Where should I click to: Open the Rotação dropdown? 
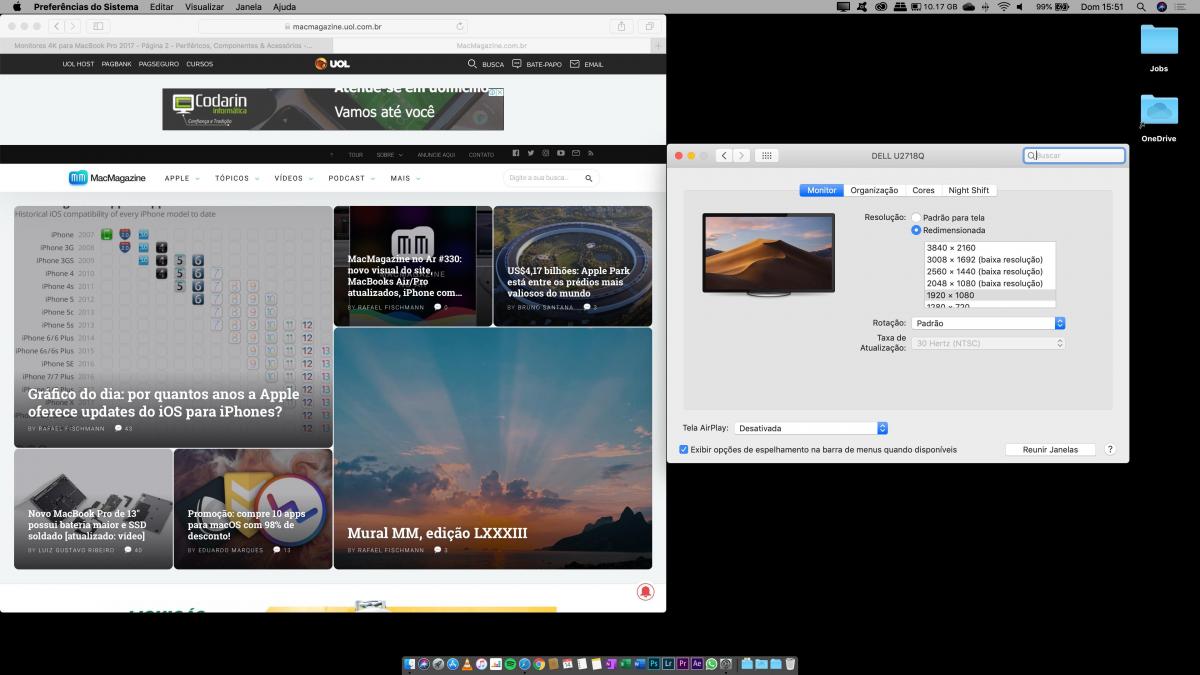pos(988,323)
